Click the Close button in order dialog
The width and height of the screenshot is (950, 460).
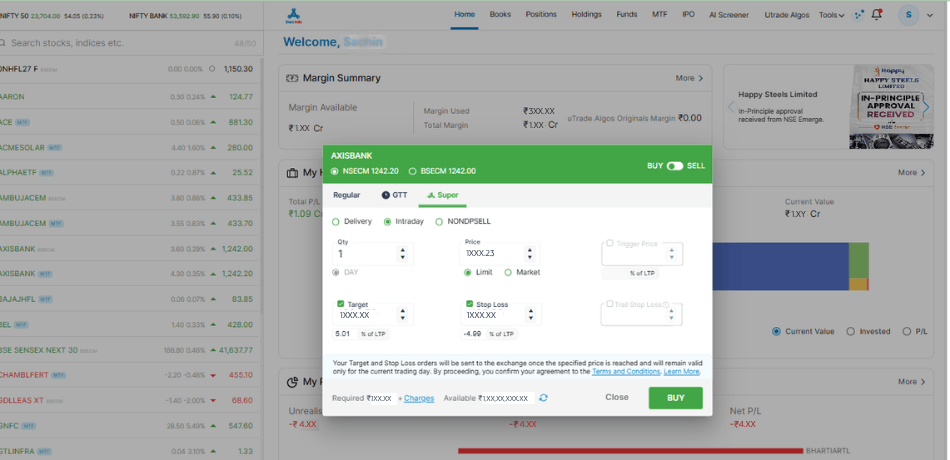pyautogui.click(x=617, y=398)
